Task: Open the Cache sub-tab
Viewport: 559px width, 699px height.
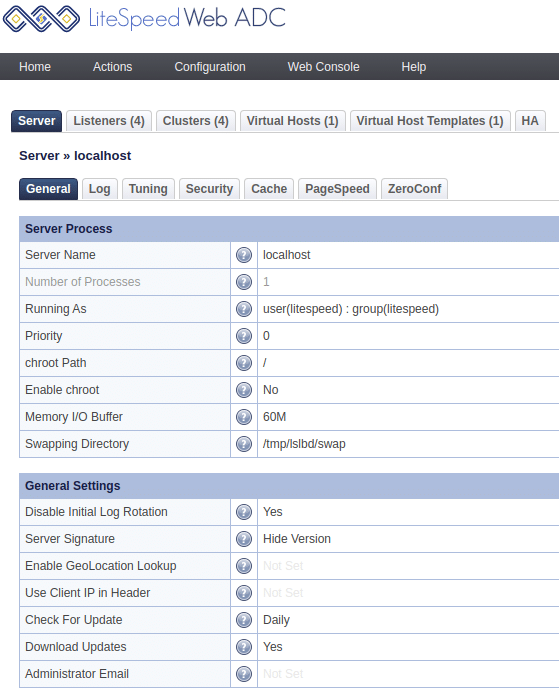Action: click(x=269, y=189)
